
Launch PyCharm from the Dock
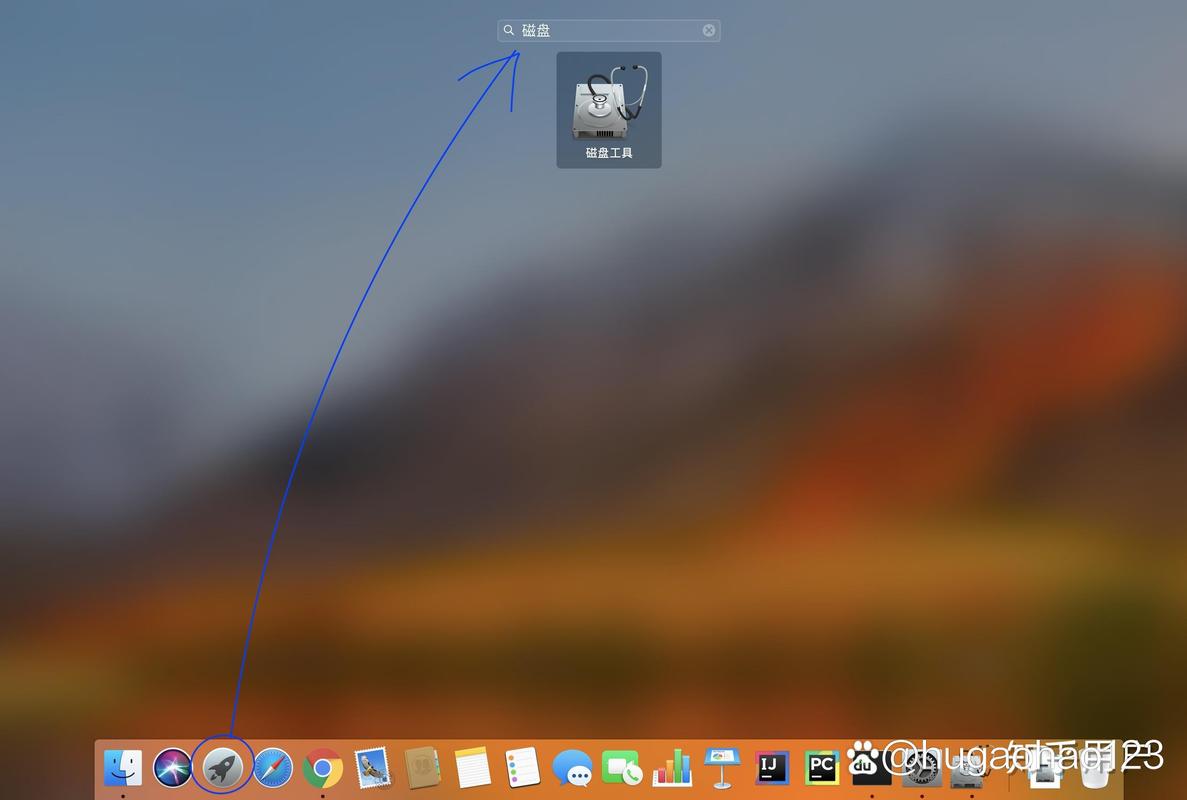click(821, 768)
